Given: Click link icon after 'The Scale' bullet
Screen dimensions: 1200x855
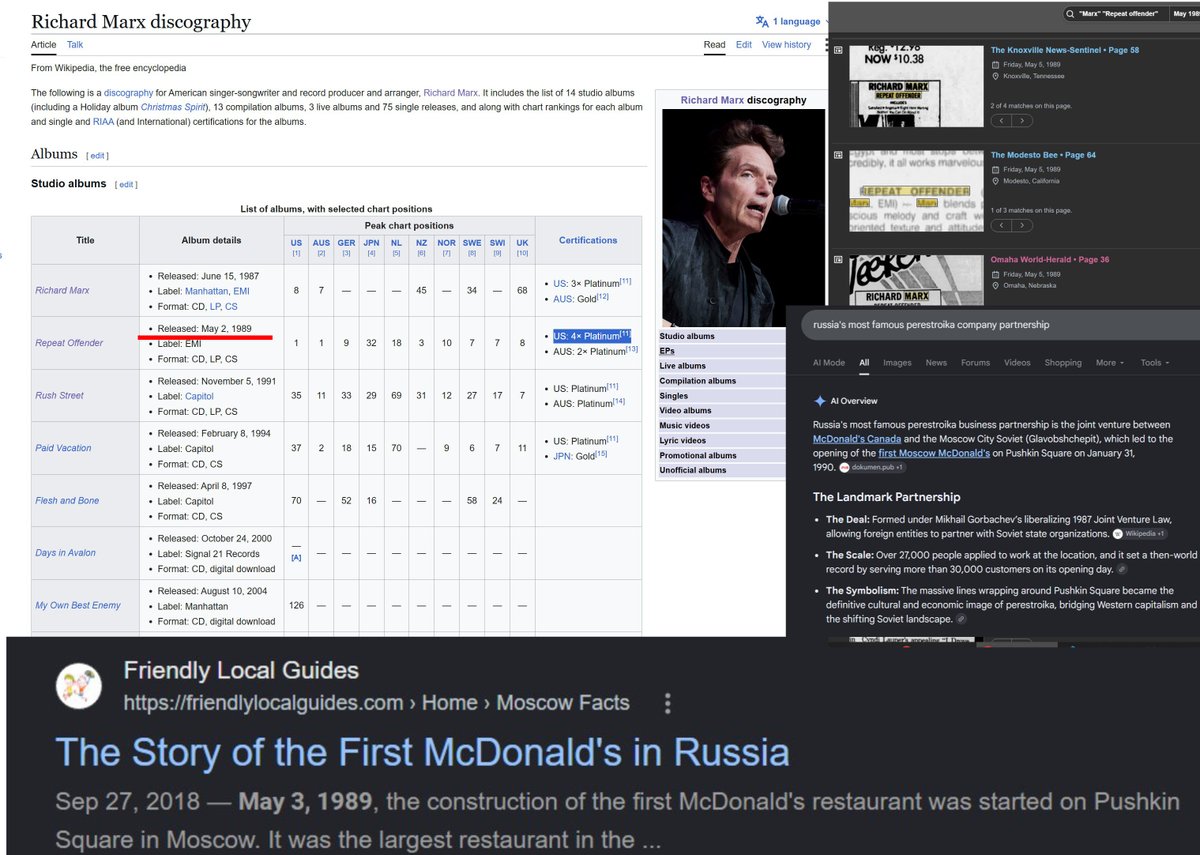Looking at the screenshot, I should pyautogui.click(x=1123, y=569).
